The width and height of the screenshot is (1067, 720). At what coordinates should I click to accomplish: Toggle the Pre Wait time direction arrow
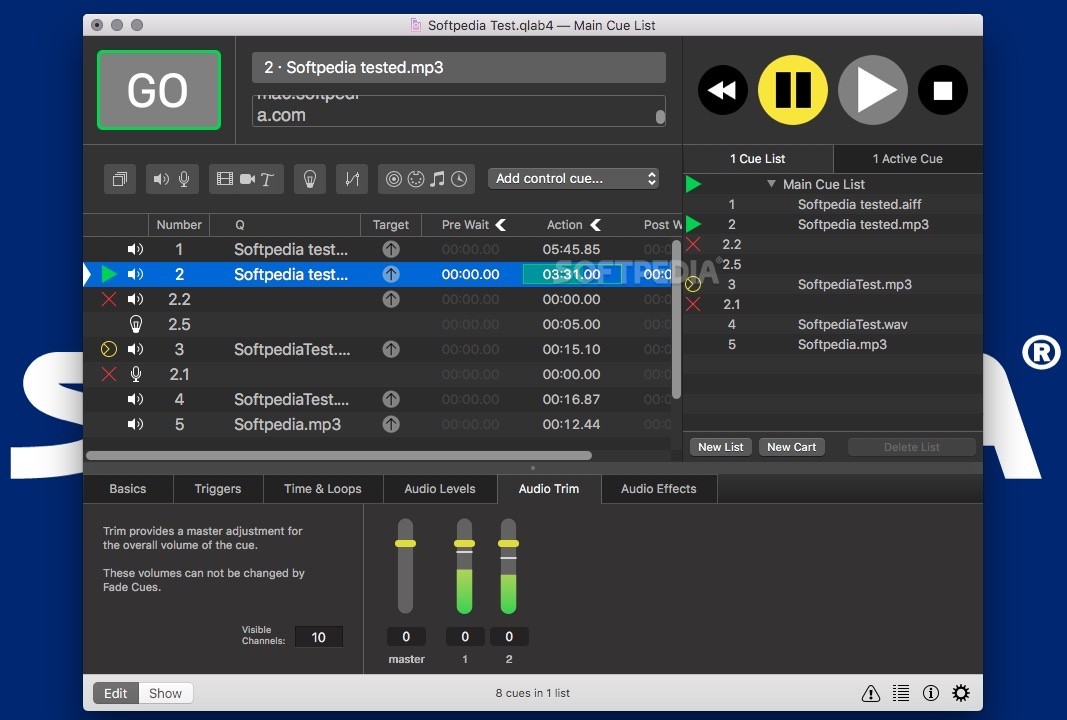click(501, 225)
